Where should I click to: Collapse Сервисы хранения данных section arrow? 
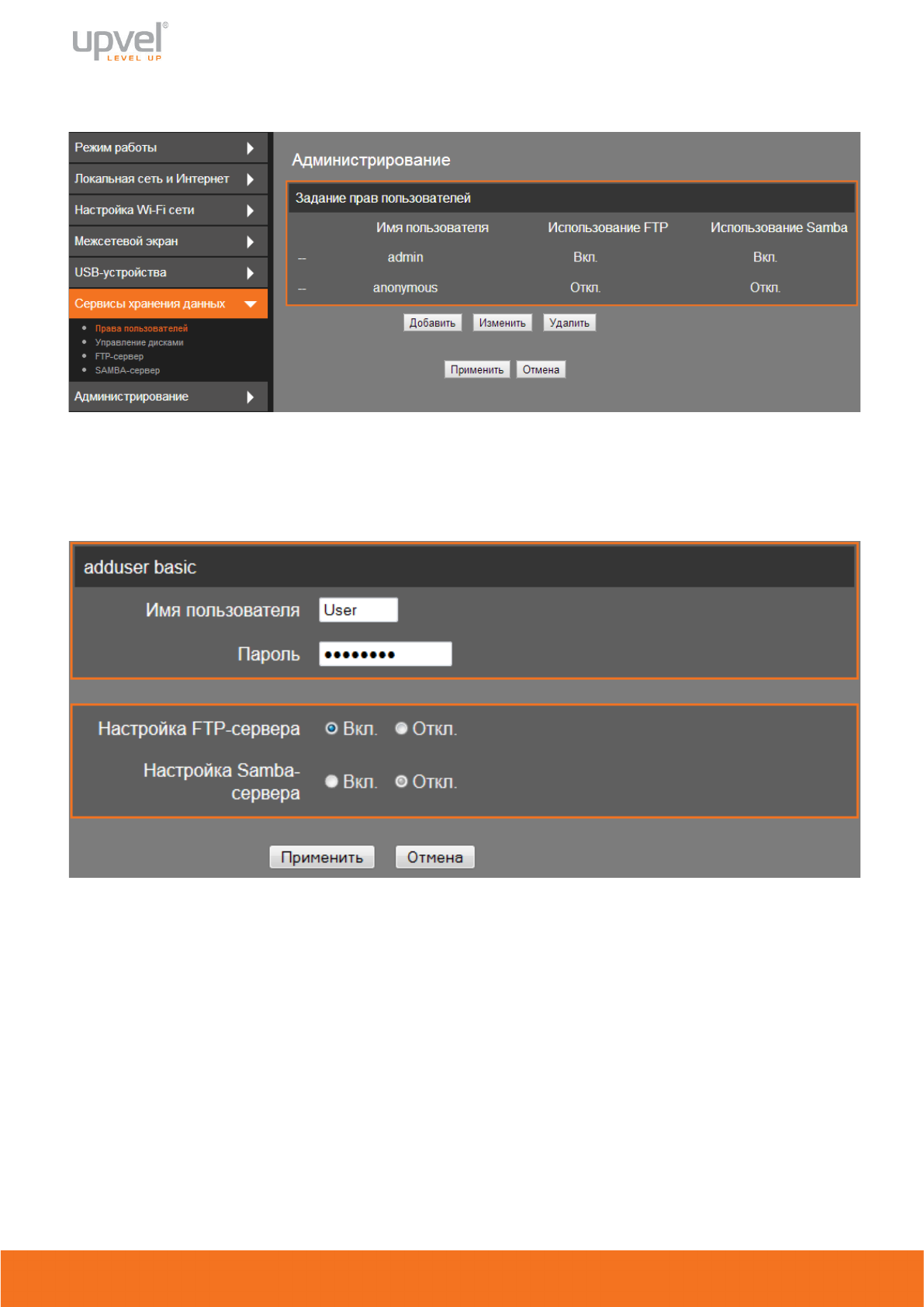[250, 304]
